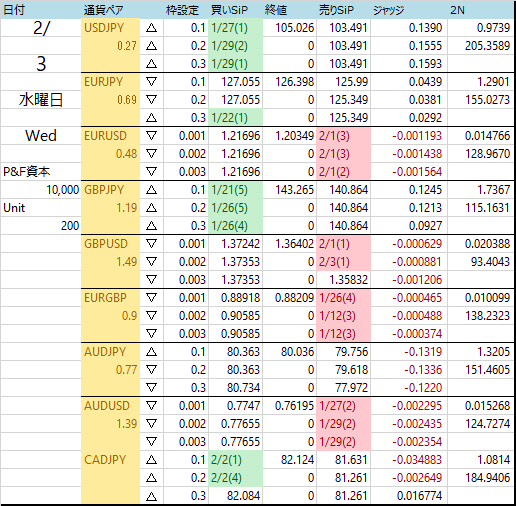Click the AUDJPY currency pair cell
Image resolution: width=516 pixels, height=506 pixels.
click(x=110, y=352)
